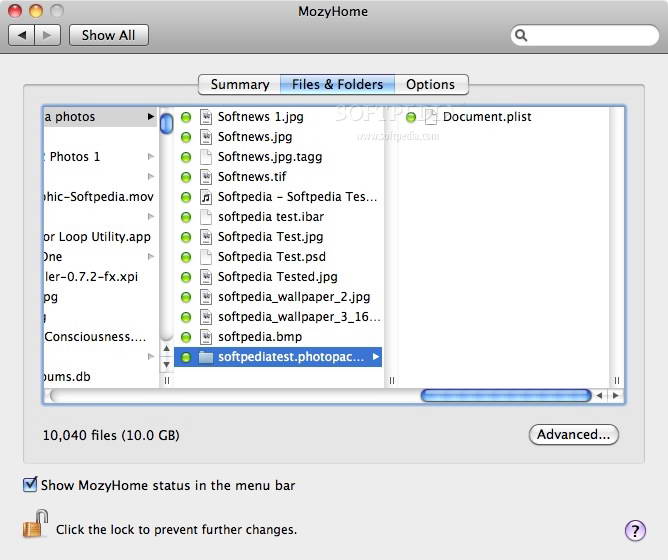The height and width of the screenshot is (560, 668).
Task: Click the horizontal scrollbar right arrow
Action: point(615,395)
